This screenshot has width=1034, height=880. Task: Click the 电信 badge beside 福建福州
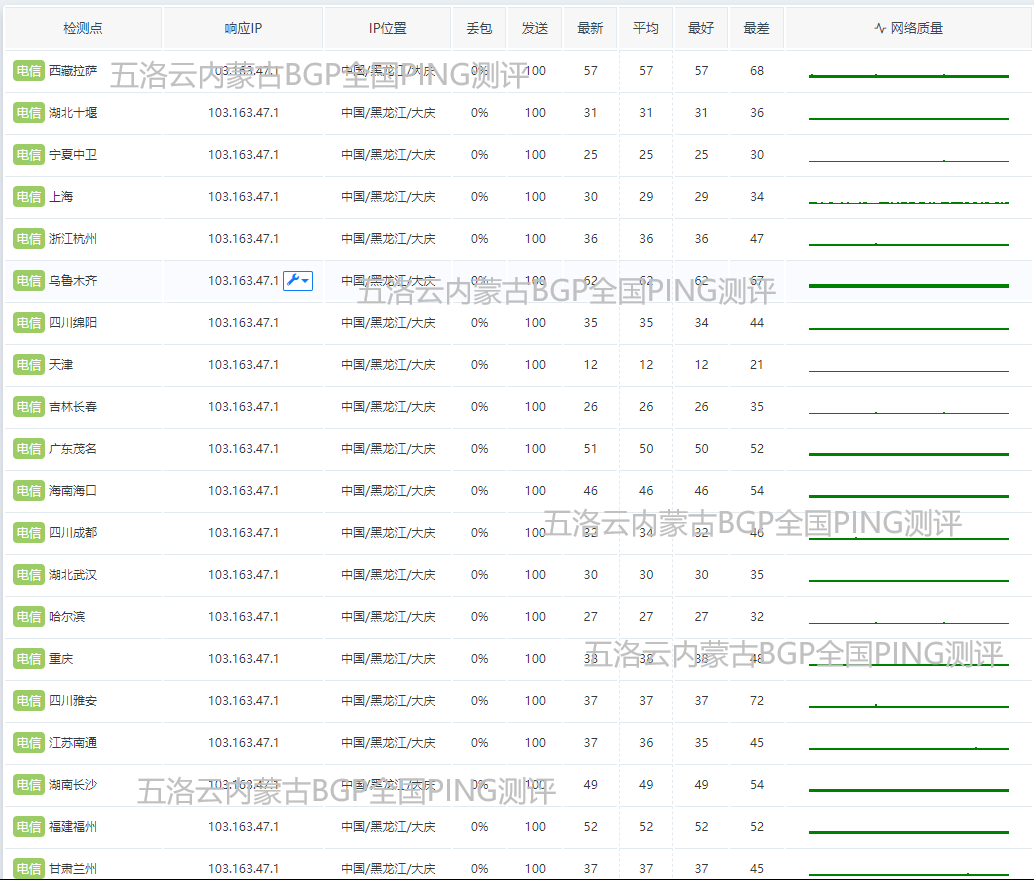click(x=29, y=827)
